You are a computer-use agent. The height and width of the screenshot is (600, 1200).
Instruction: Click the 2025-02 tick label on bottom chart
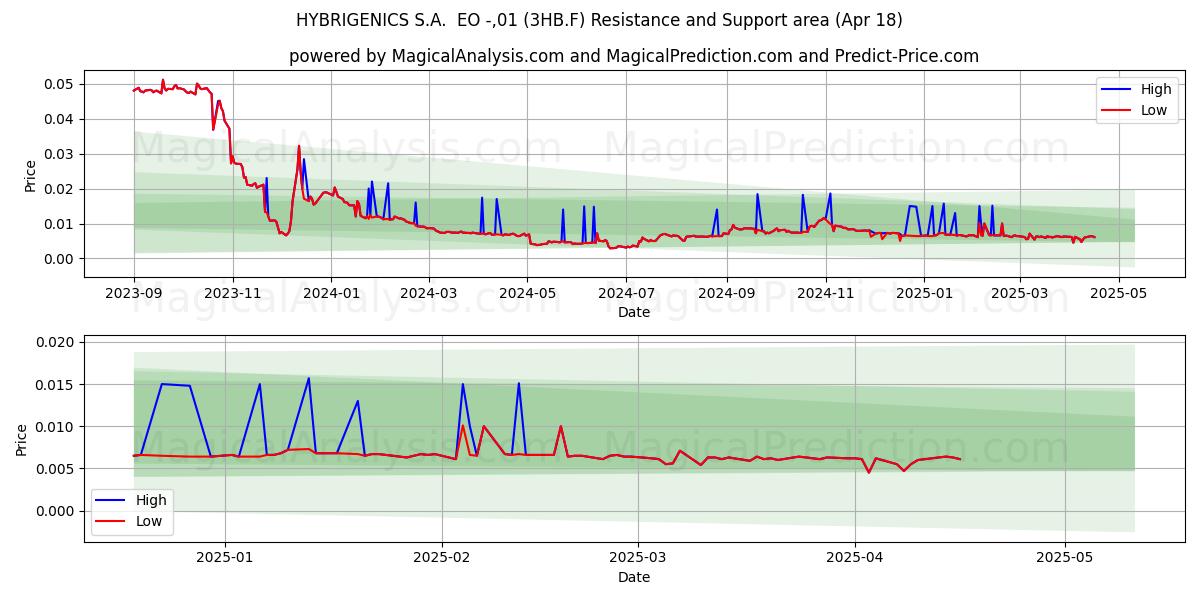(x=441, y=559)
